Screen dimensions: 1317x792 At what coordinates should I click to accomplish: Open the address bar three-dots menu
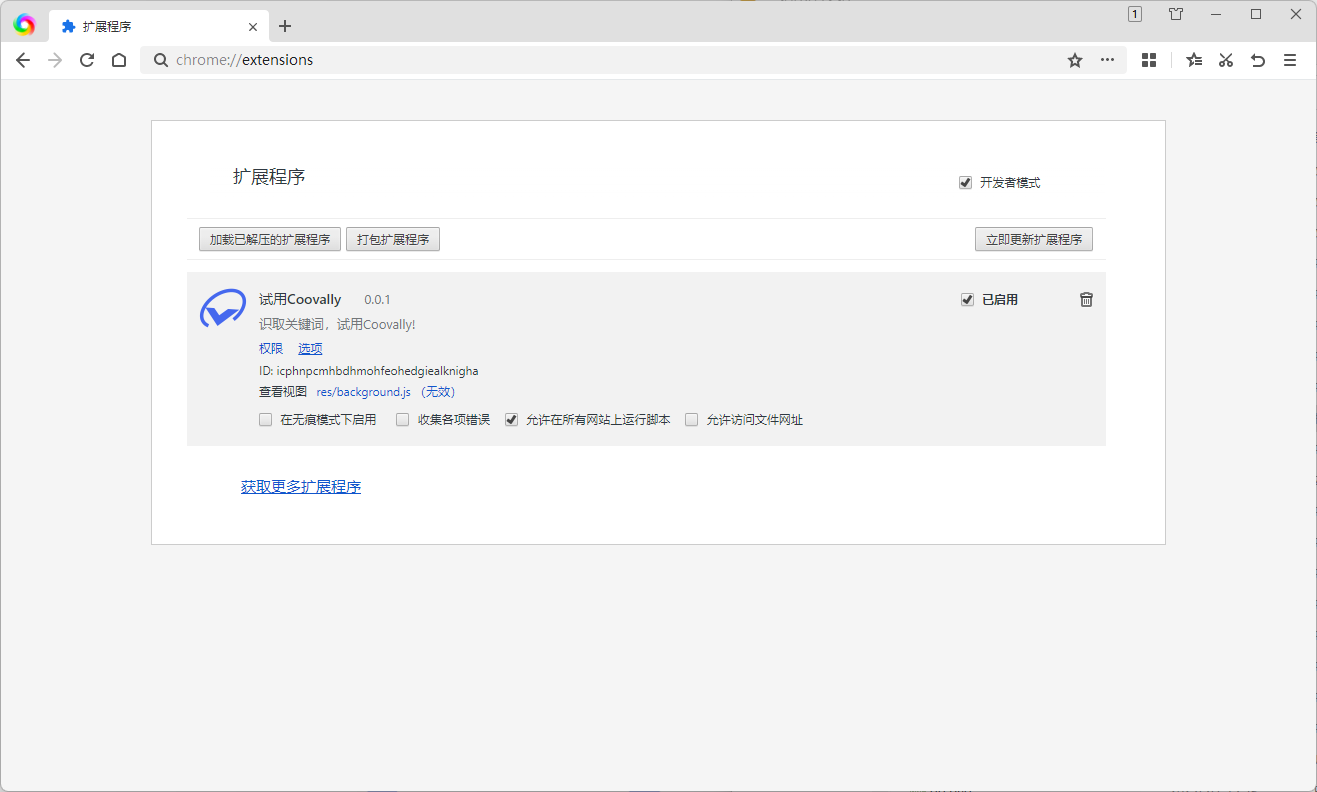point(1107,60)
